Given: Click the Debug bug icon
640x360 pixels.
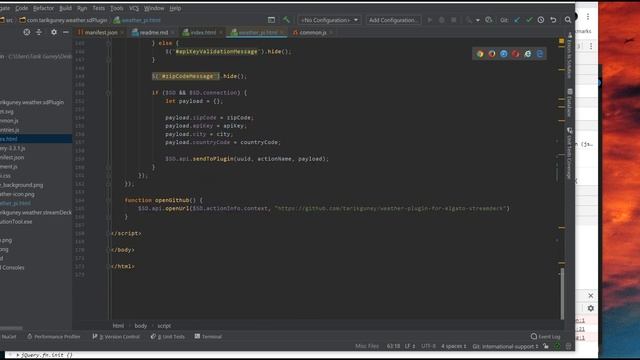Looking at the screenshot, I should (442, 20).
